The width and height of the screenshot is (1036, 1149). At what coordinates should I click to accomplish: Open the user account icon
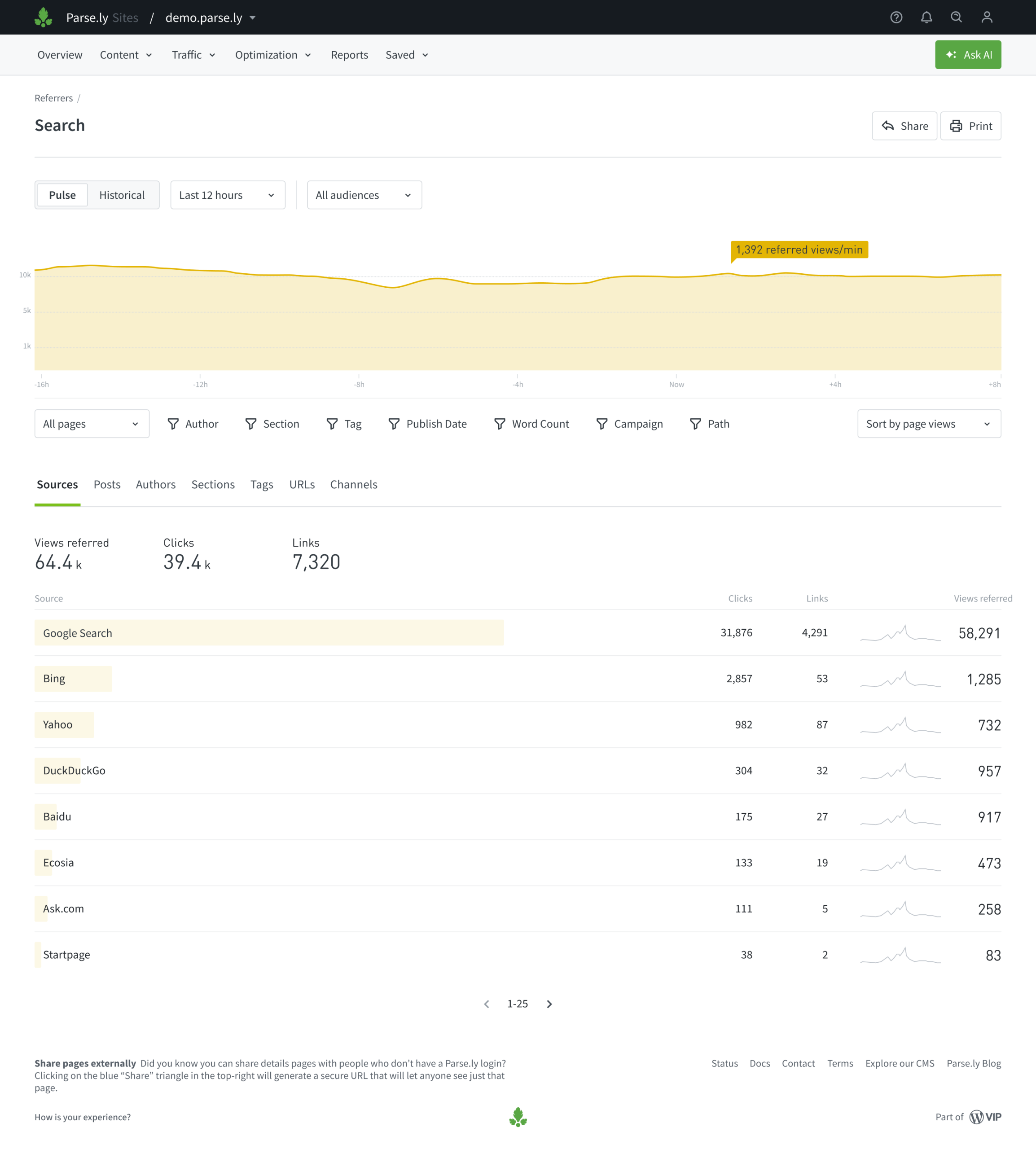point(987,17)
